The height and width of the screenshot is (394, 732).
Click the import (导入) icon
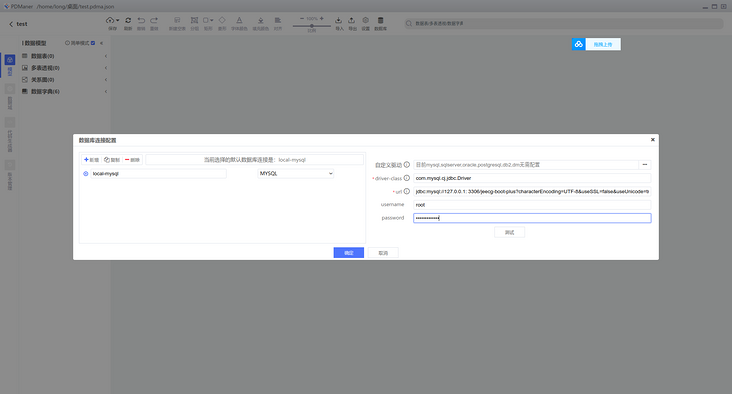(x=339, y=20)
